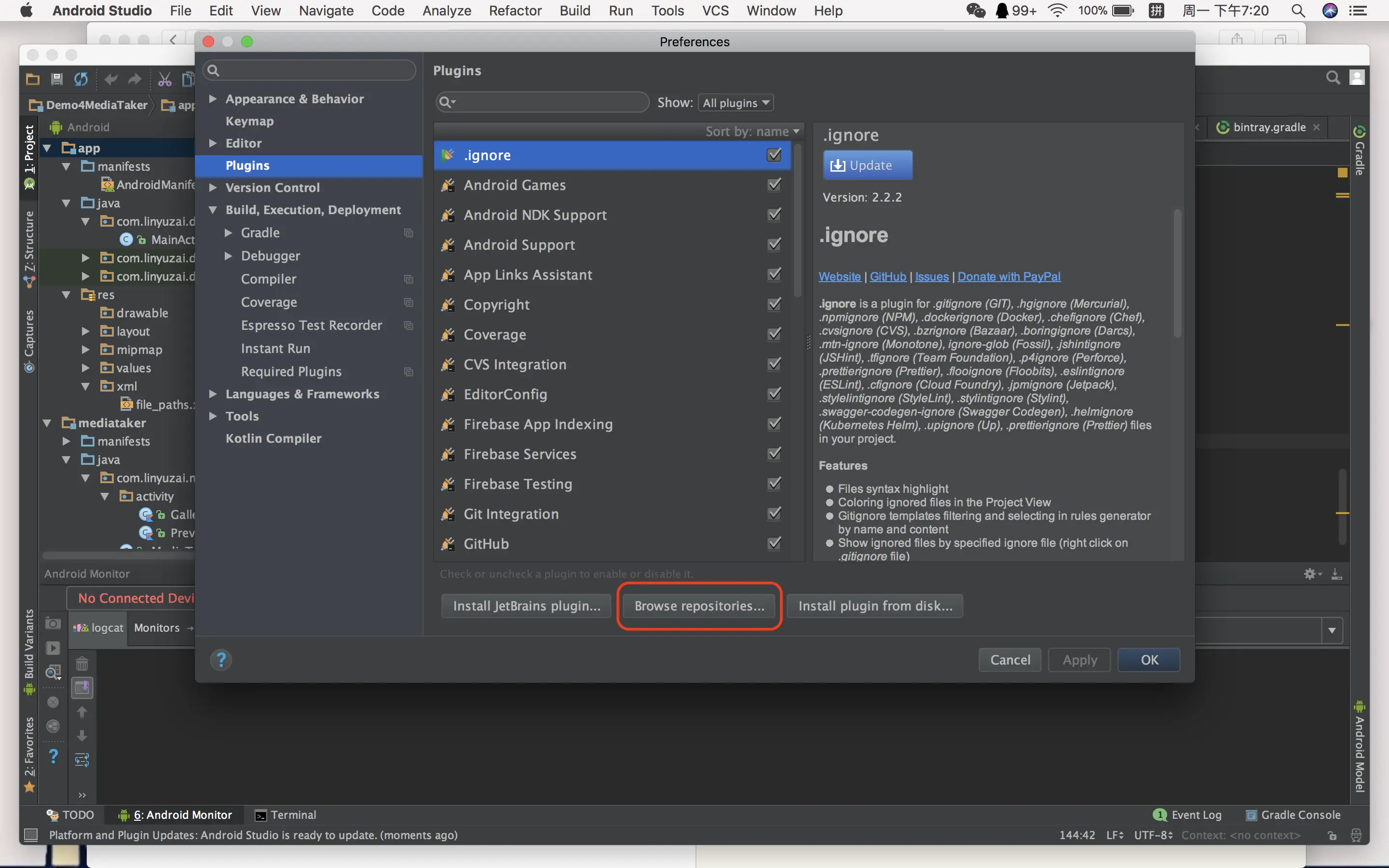Click the save all icon in toolbar

(x=56, y=79)
